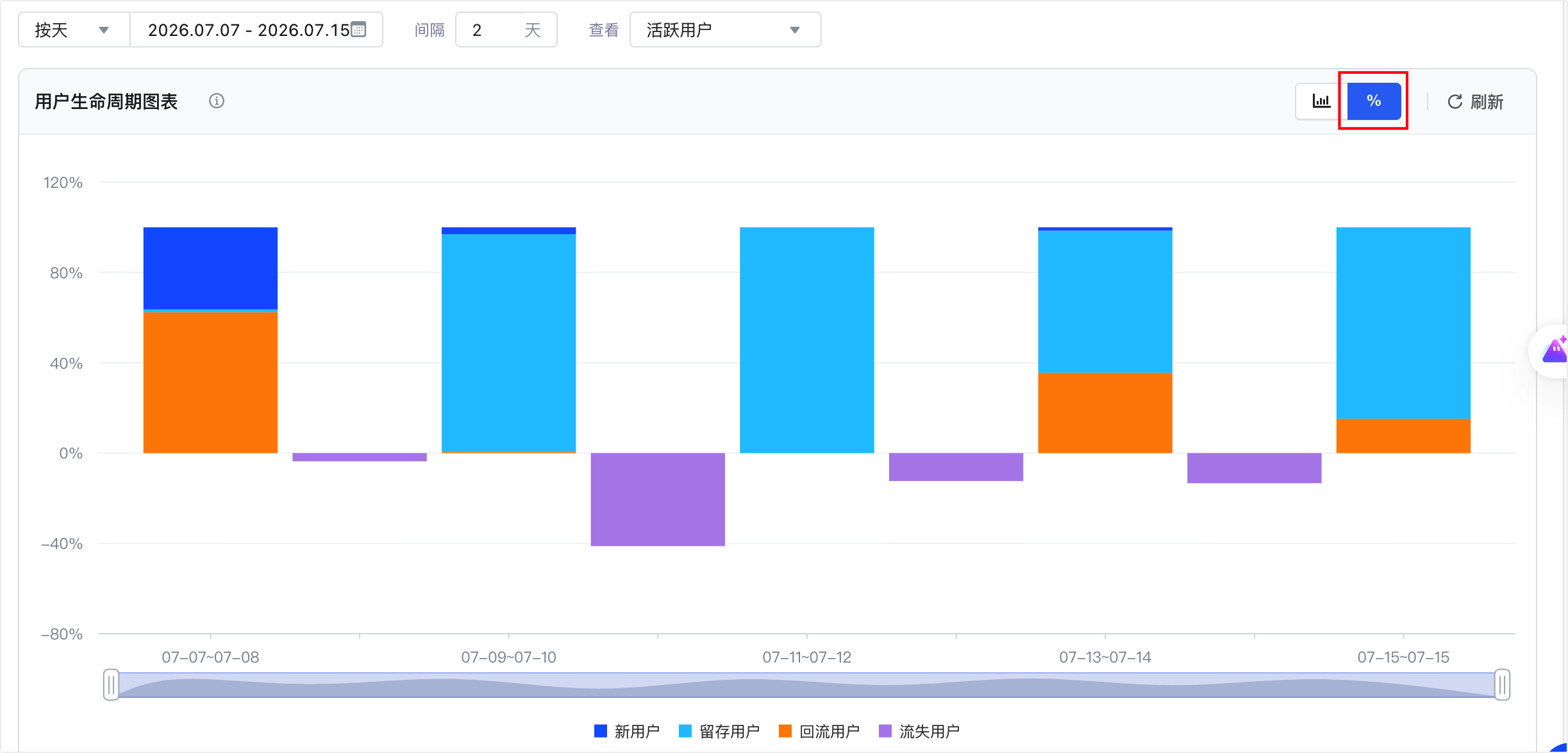Viewport: 1568px width, 753px height.
Task: Click the x-axis label 07-09~07-10
Action: (508, 657)
